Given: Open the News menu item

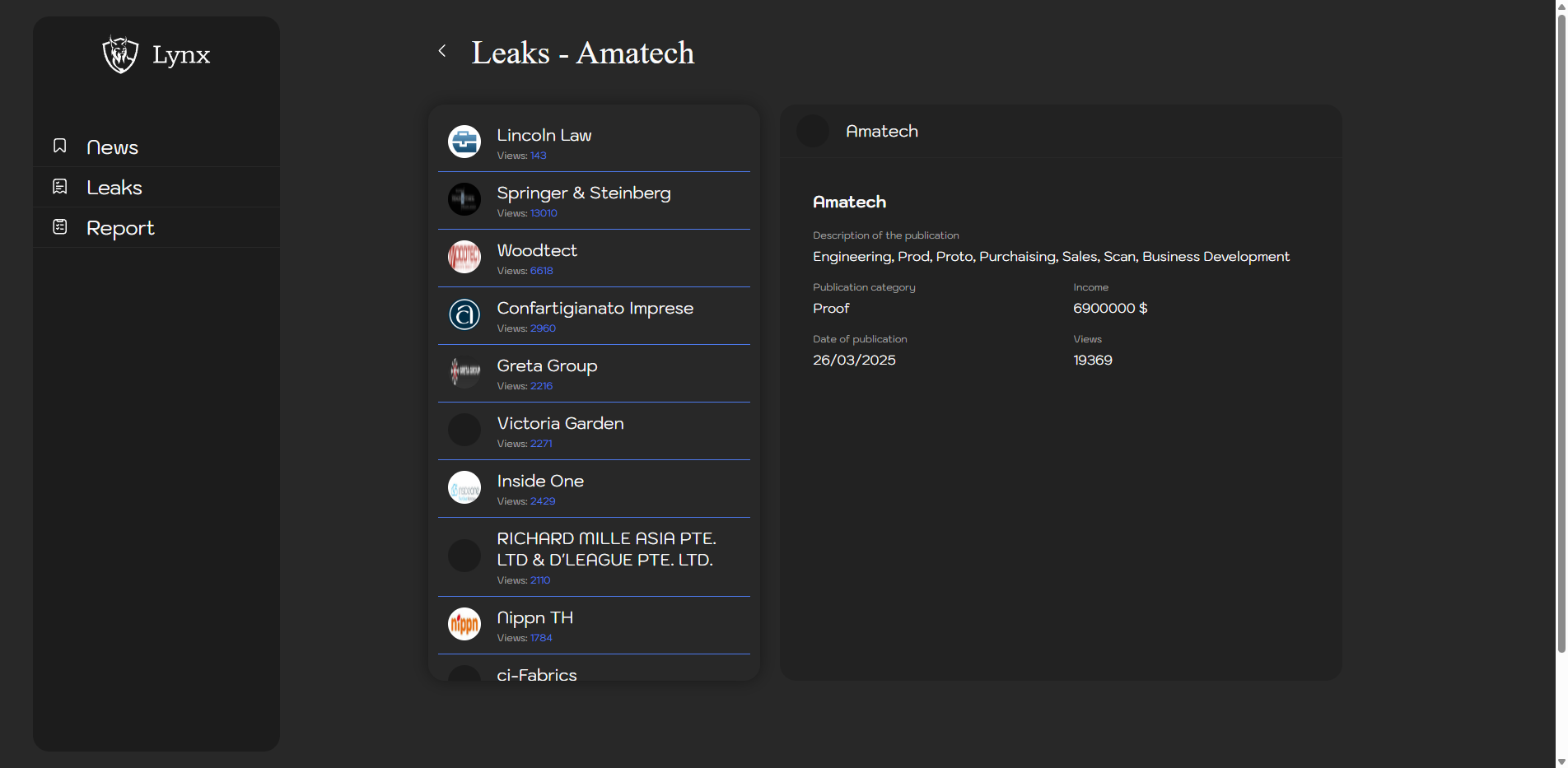Looking at the screenshot, I should [112, 147].
